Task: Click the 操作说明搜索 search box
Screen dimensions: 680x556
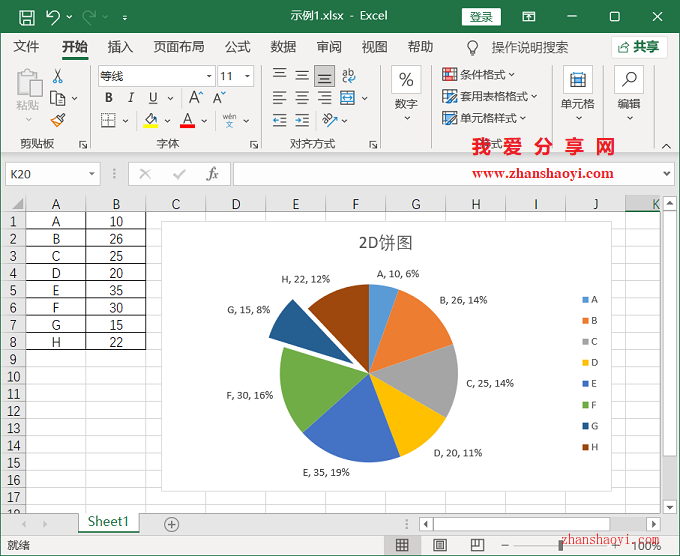Action: pyautogui.click(x=530, y=47)
